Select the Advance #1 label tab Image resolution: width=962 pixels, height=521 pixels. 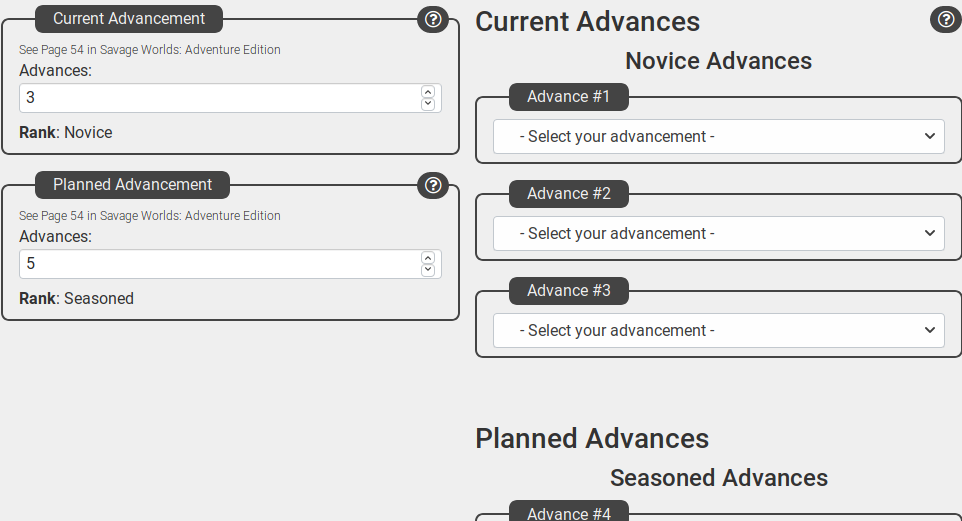tap(569, 97)
